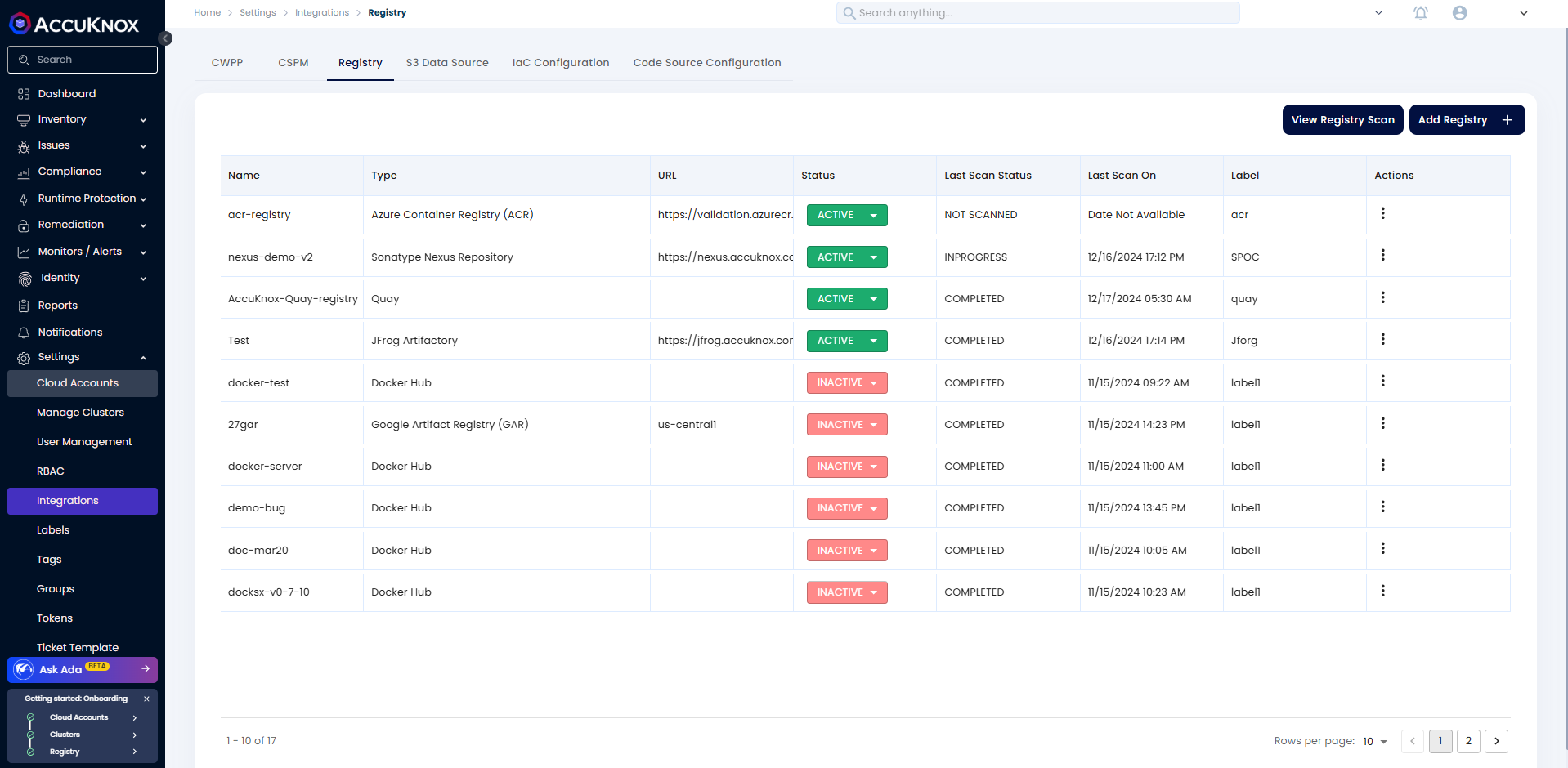
Task: Click the Remediation lock icon
Action: pos(24,225)
